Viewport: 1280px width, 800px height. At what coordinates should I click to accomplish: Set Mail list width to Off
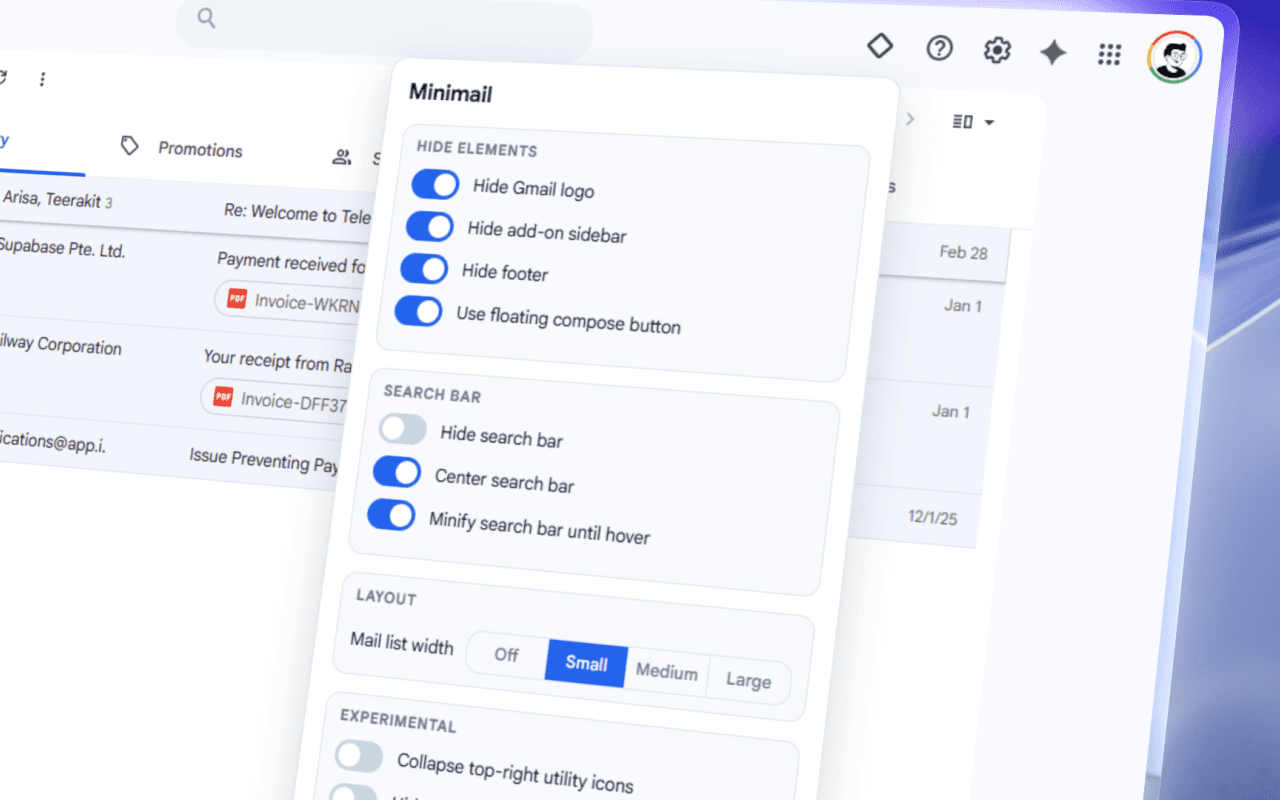pyautogui.click(x=506, y=655)
